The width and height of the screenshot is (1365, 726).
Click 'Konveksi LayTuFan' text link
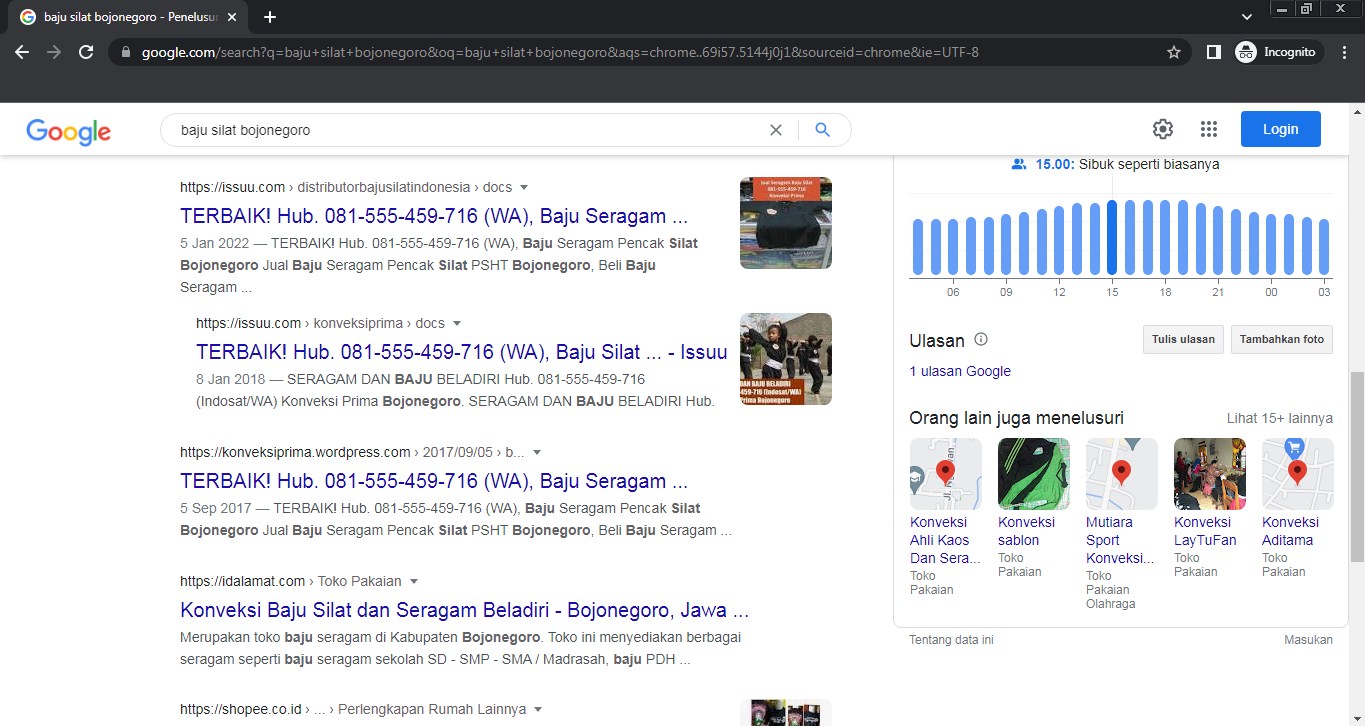(x=1205, y=531)
